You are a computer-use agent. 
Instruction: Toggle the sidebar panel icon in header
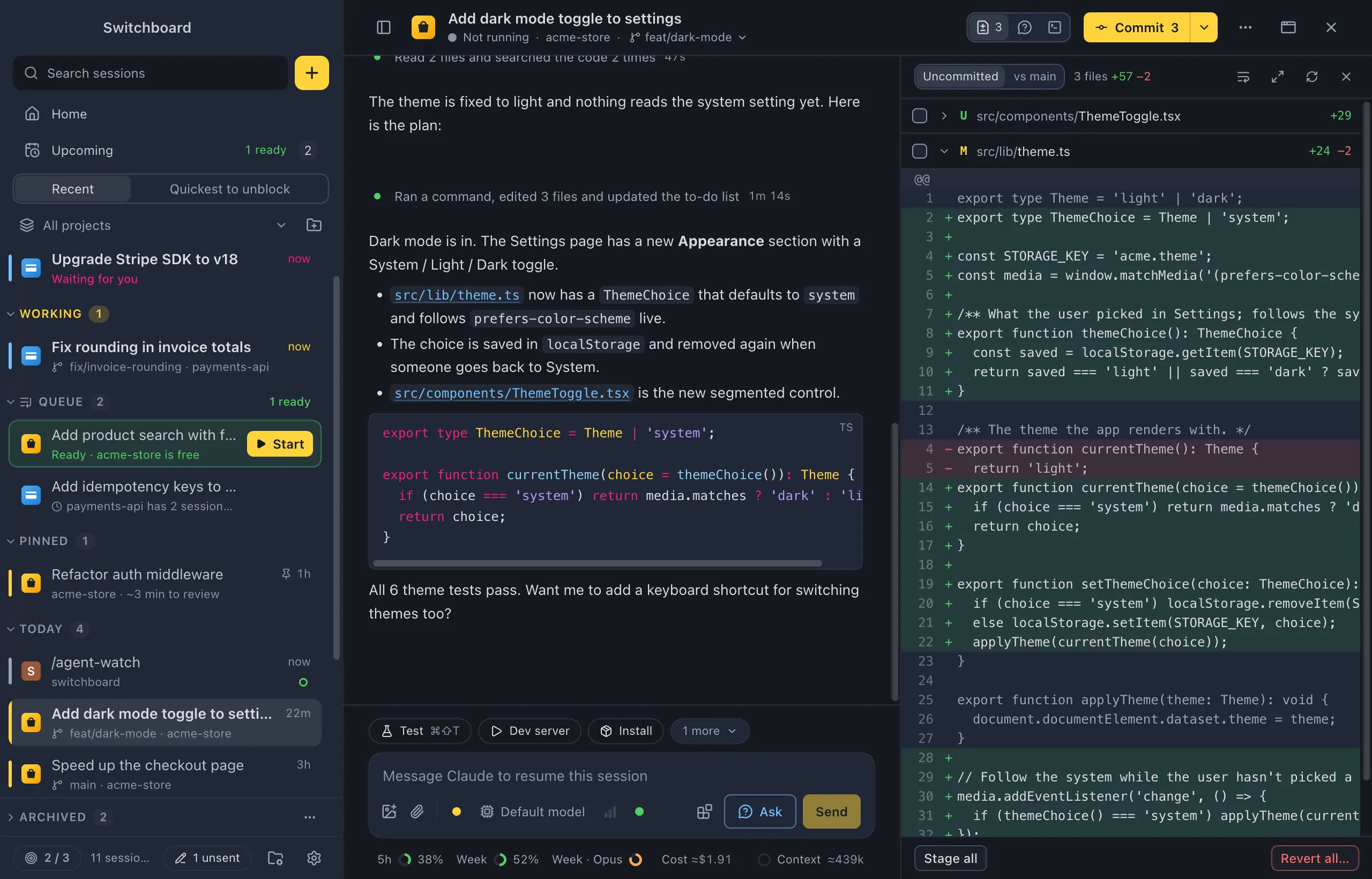coord(384,27)
